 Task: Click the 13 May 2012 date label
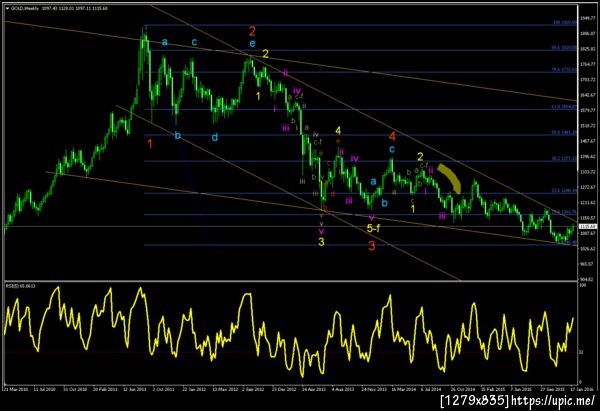pyautogui.click(x=224, y=388)
